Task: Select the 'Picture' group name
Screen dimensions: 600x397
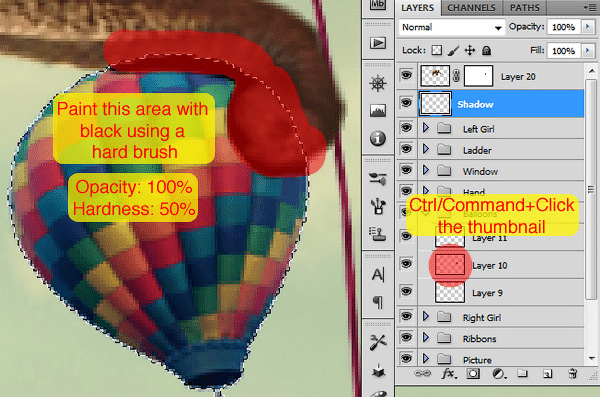Action: (477, 360)
